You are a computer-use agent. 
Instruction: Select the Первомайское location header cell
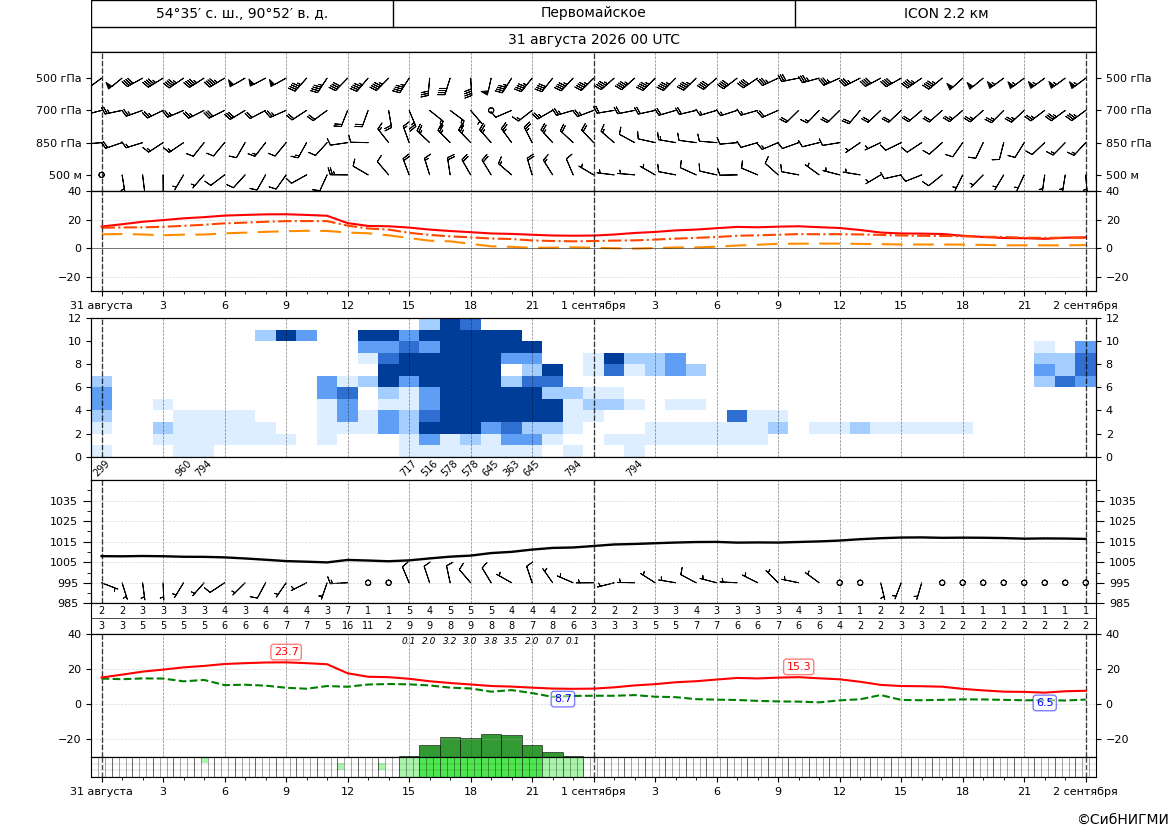(x=593, y=13)
